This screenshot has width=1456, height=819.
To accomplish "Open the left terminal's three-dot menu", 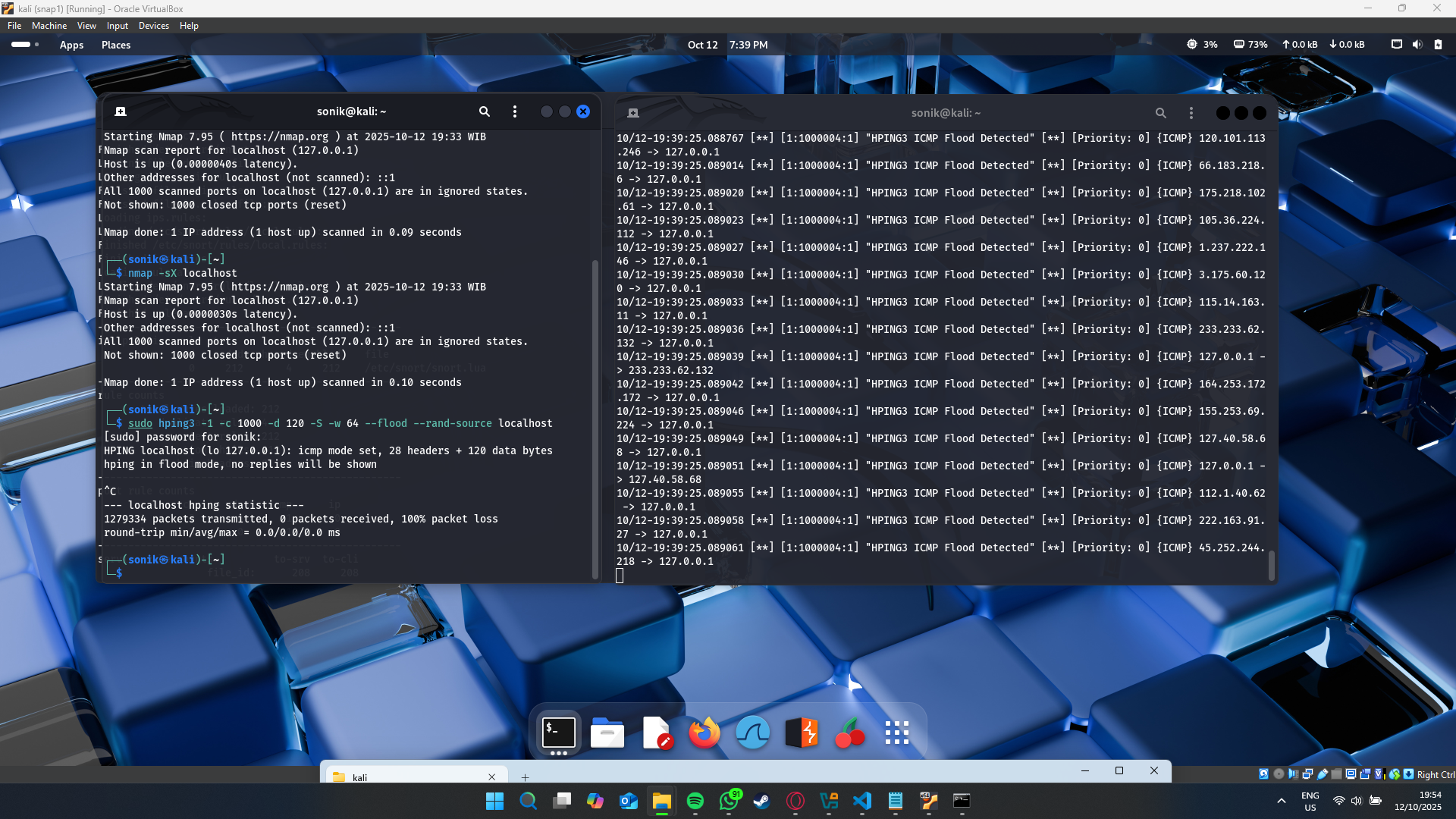I will 515,111.
